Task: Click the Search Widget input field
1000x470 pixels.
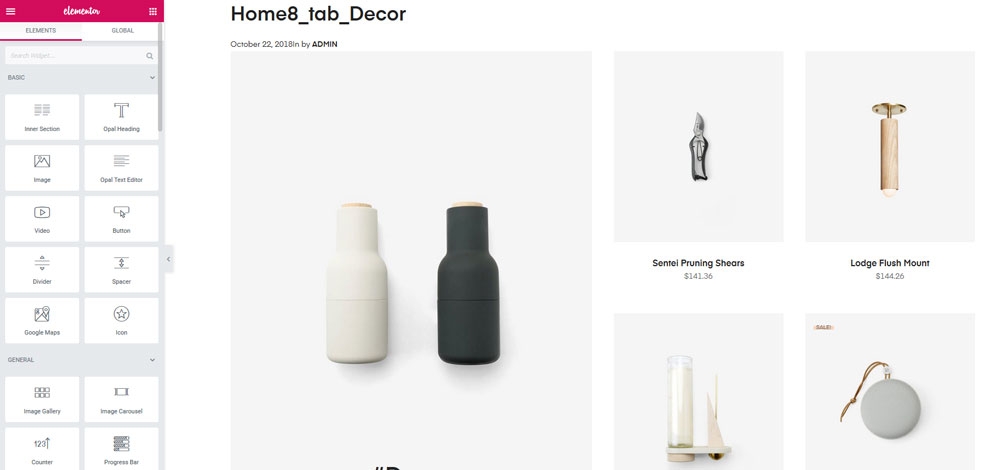Action: (x=80, y=56)
